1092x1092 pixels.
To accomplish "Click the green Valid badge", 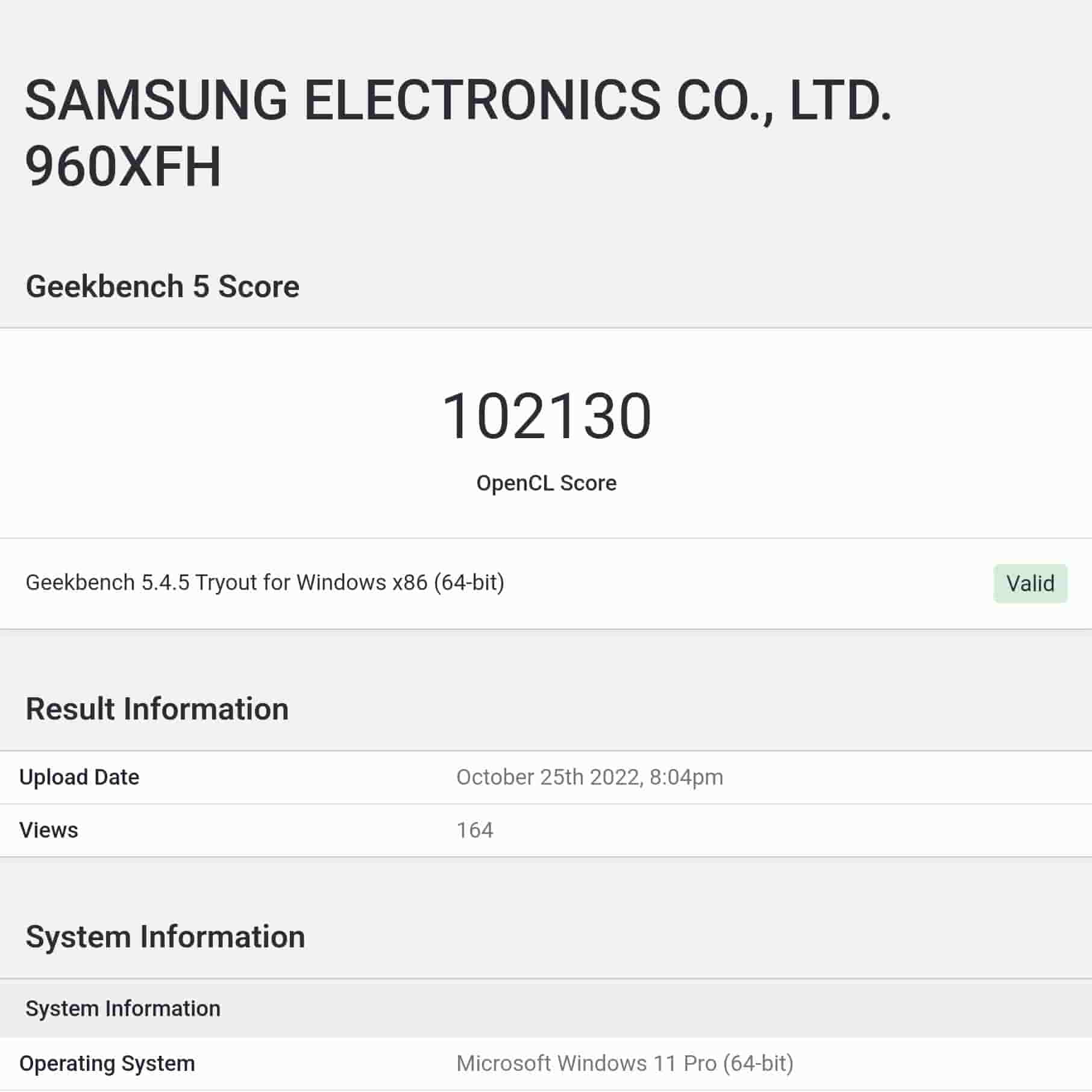I will coord(1030,583).
